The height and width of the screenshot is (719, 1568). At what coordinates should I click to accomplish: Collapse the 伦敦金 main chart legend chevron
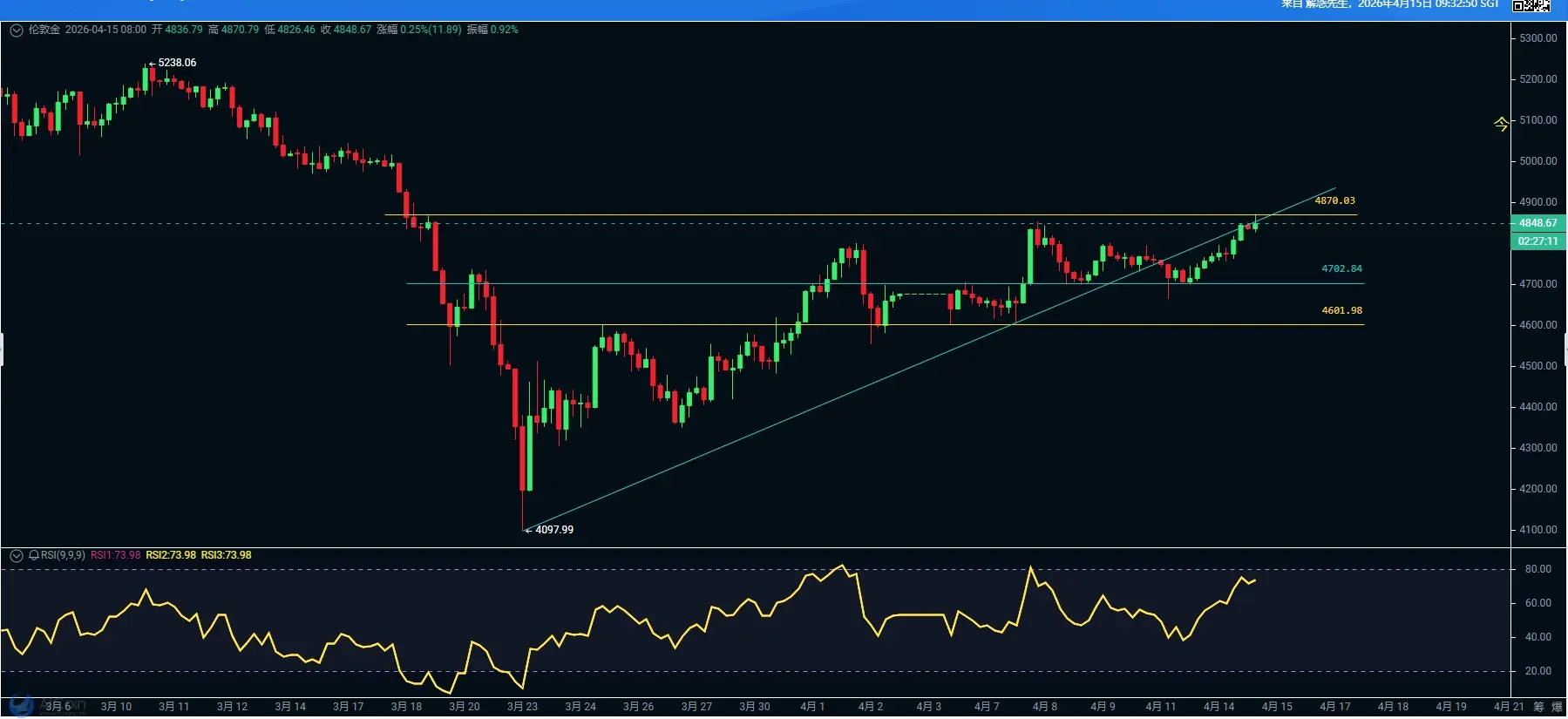click(17, 31)
